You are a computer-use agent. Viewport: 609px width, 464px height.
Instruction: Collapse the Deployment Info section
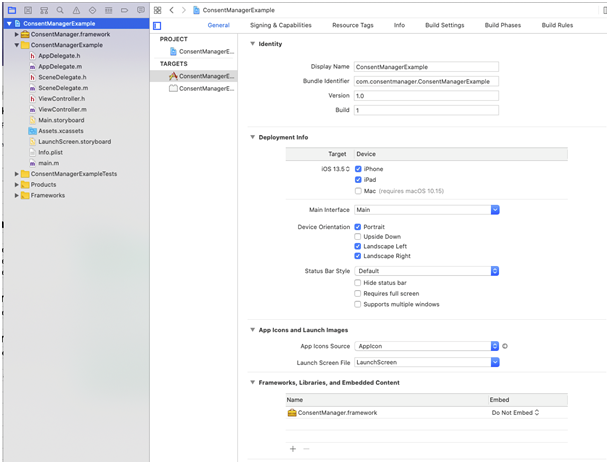click(x=252, y=137)
